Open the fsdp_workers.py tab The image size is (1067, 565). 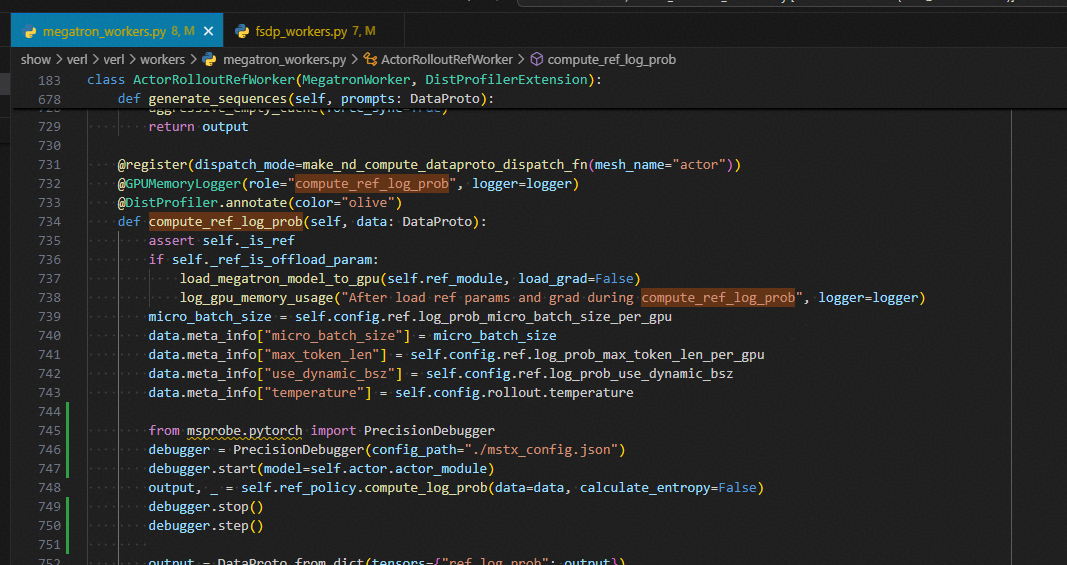313,31
